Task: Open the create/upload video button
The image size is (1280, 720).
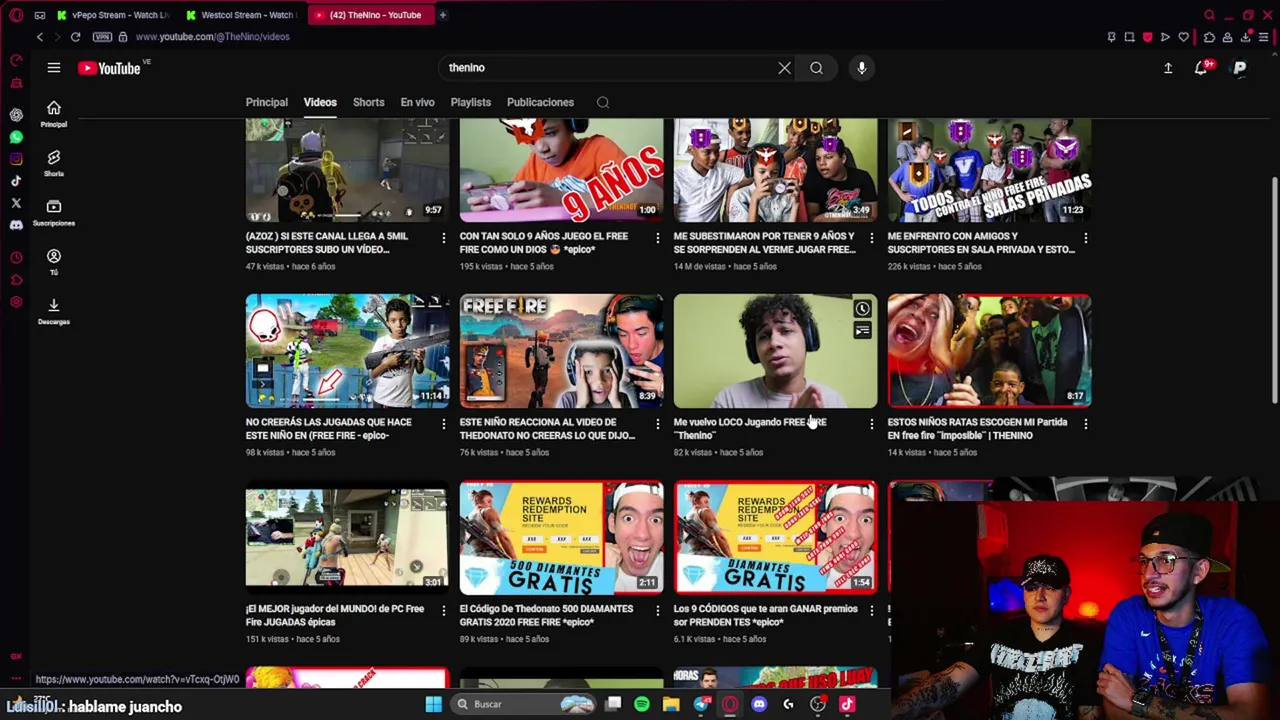Action: pos(1167,68)
